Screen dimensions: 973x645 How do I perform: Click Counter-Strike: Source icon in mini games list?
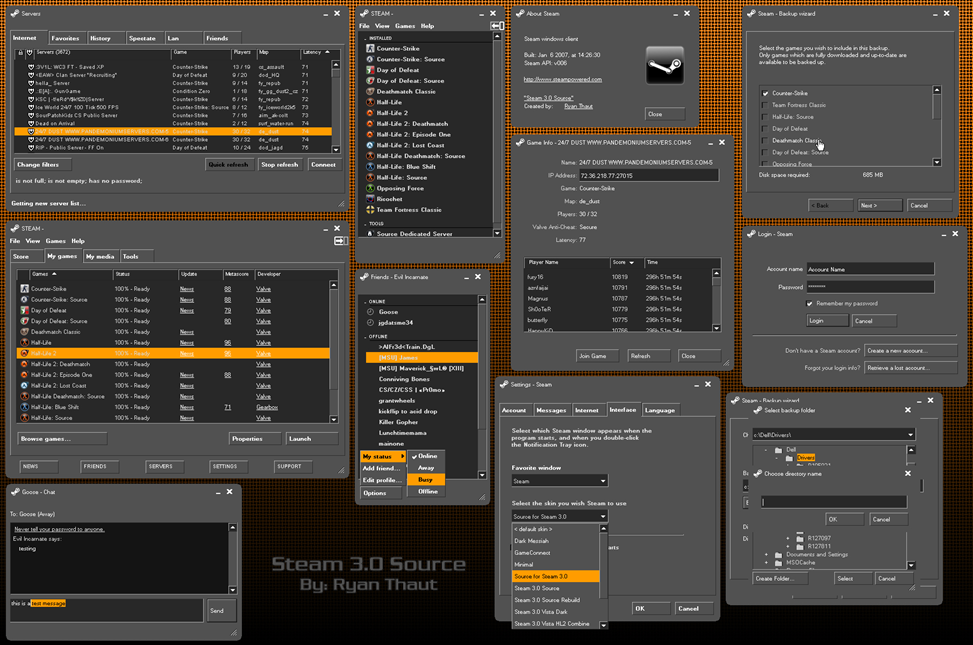coord(370,60)
